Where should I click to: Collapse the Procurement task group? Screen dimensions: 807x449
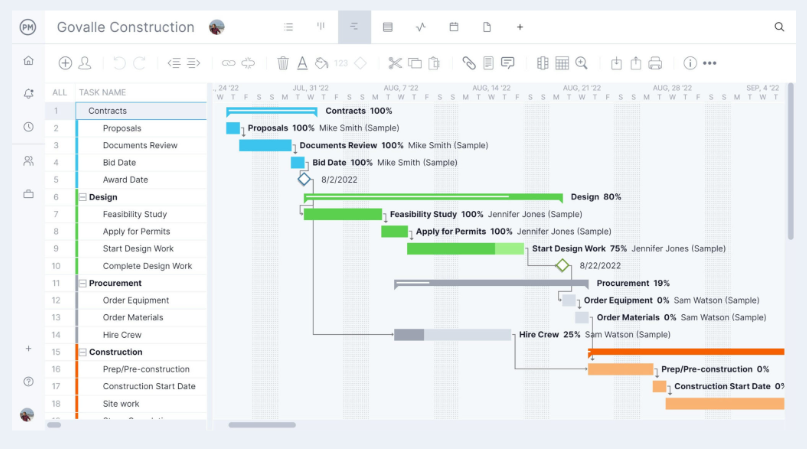[x=83, y=283]
